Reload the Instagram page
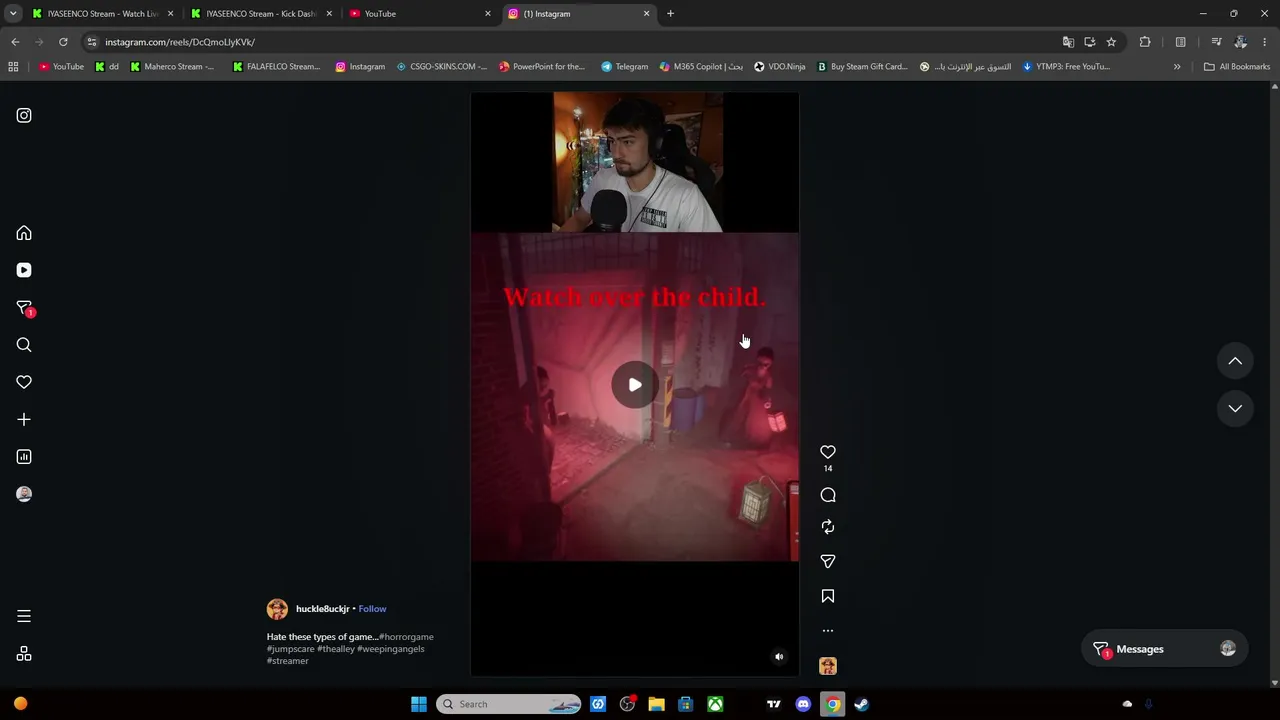 pyautogui.click(x=63, y=42)
